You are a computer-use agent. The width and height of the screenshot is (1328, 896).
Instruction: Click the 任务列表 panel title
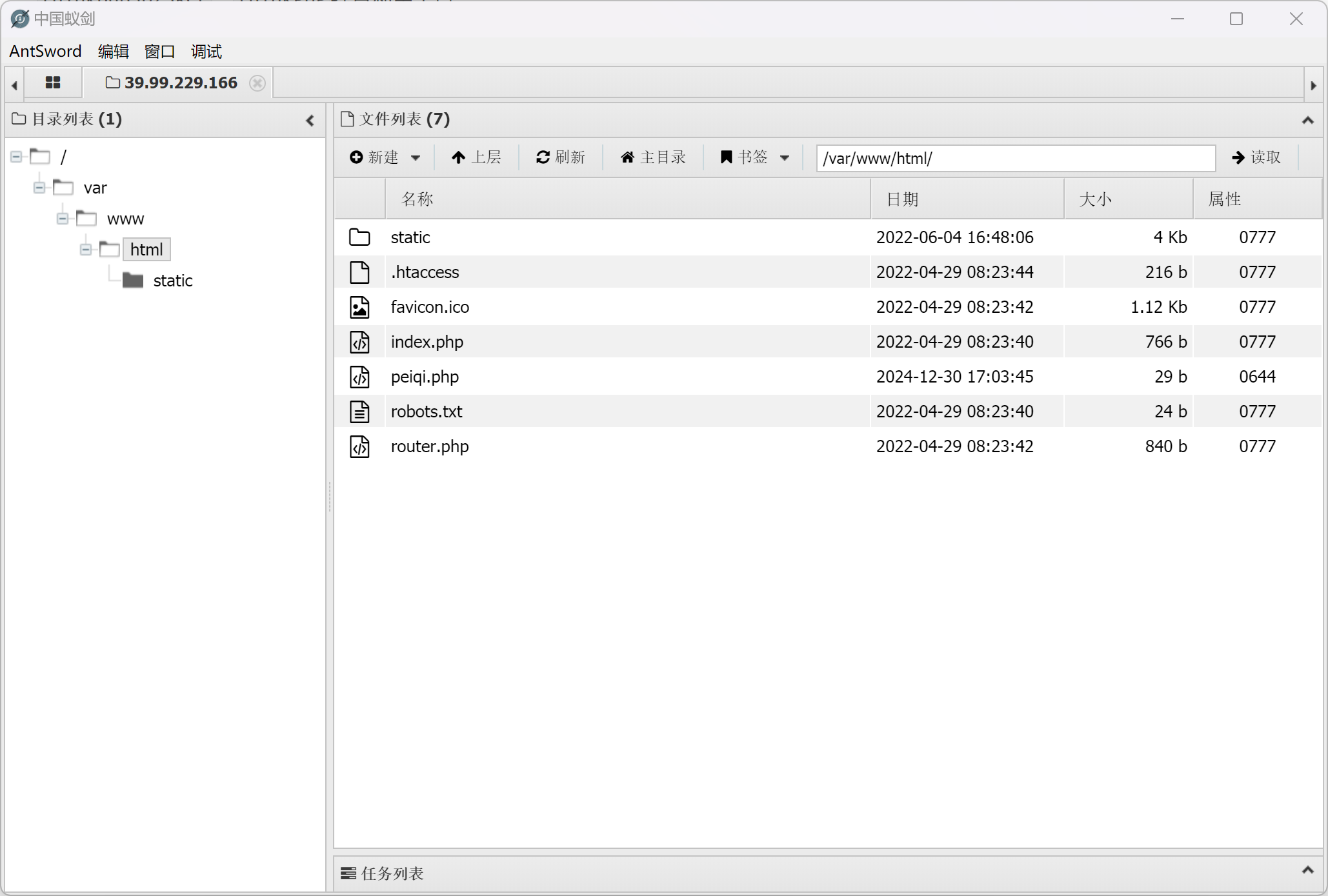pos(392,873)
